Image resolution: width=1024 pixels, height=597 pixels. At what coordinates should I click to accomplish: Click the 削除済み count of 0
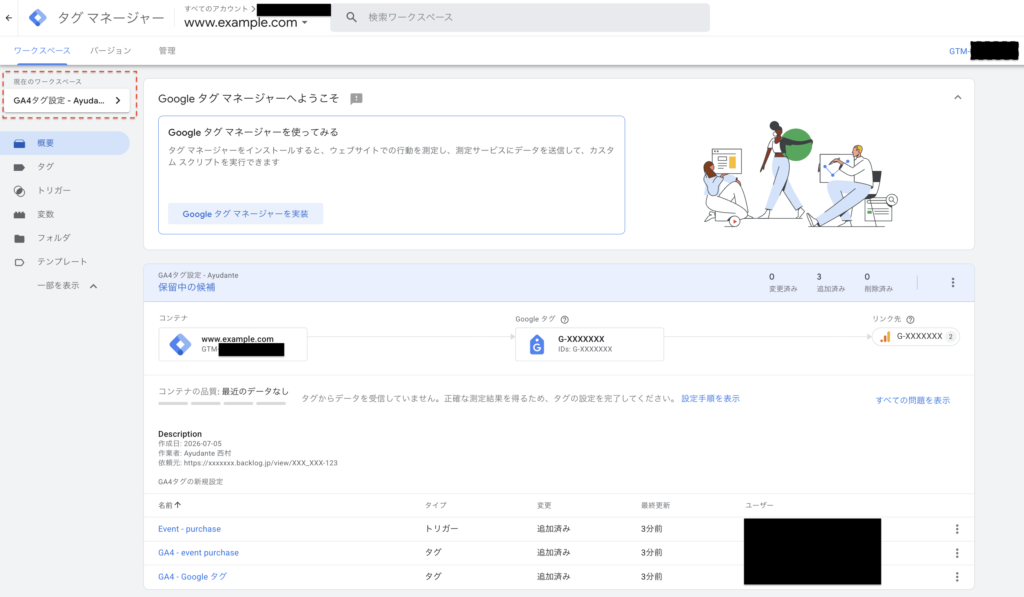(x=878, y=282)
